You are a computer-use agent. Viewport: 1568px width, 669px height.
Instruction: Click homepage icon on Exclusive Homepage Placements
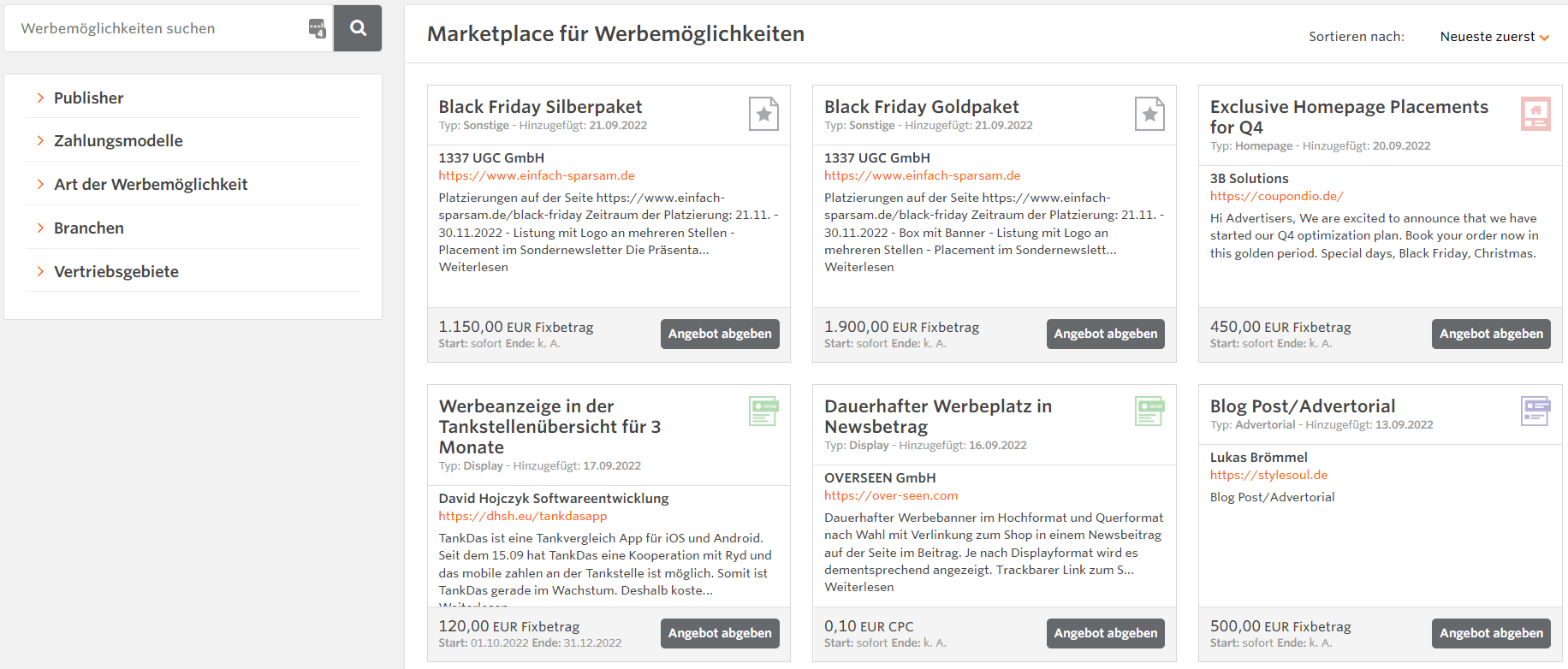[1535, 114]
